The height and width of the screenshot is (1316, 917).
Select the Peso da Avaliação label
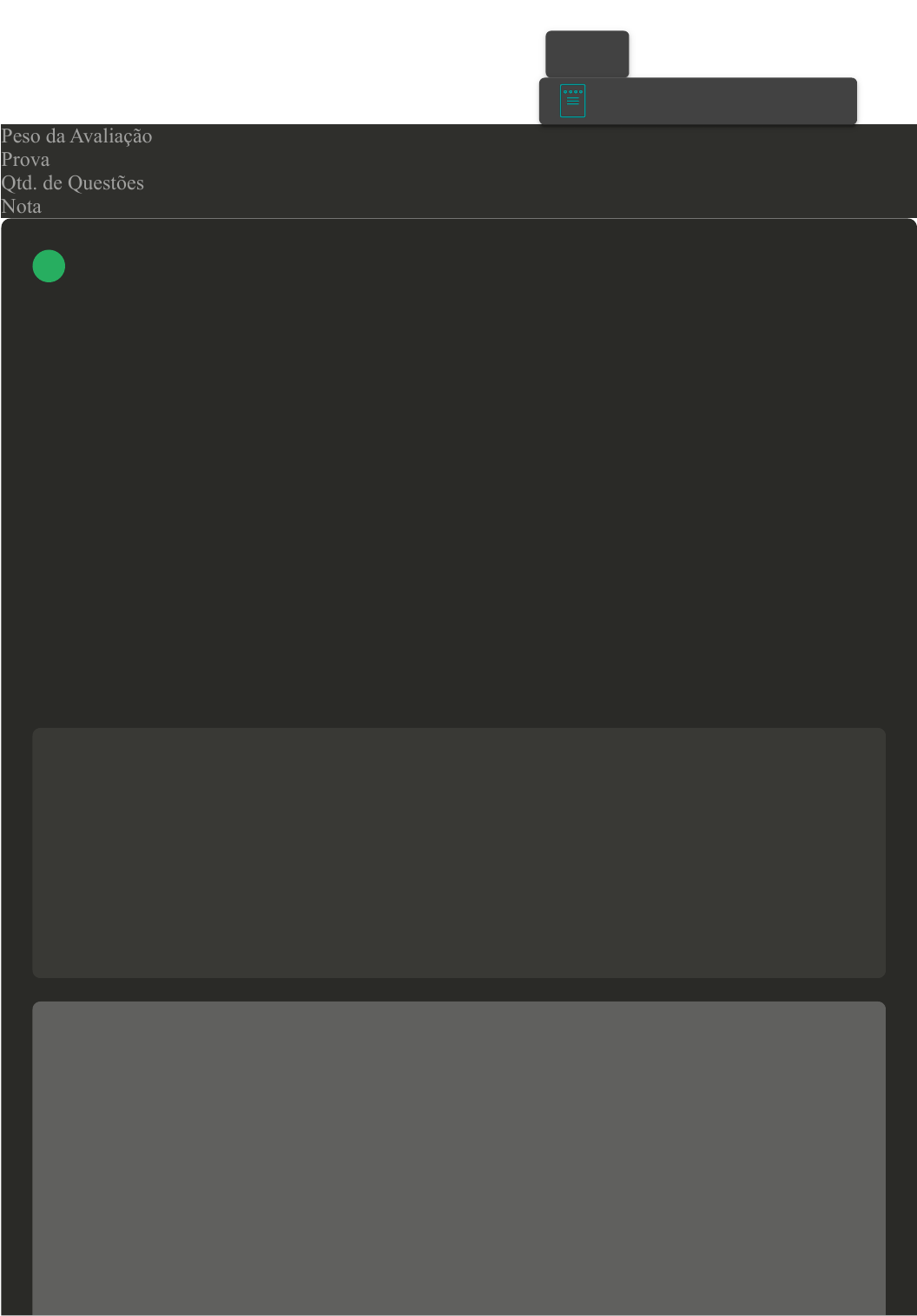pos(76,136)
